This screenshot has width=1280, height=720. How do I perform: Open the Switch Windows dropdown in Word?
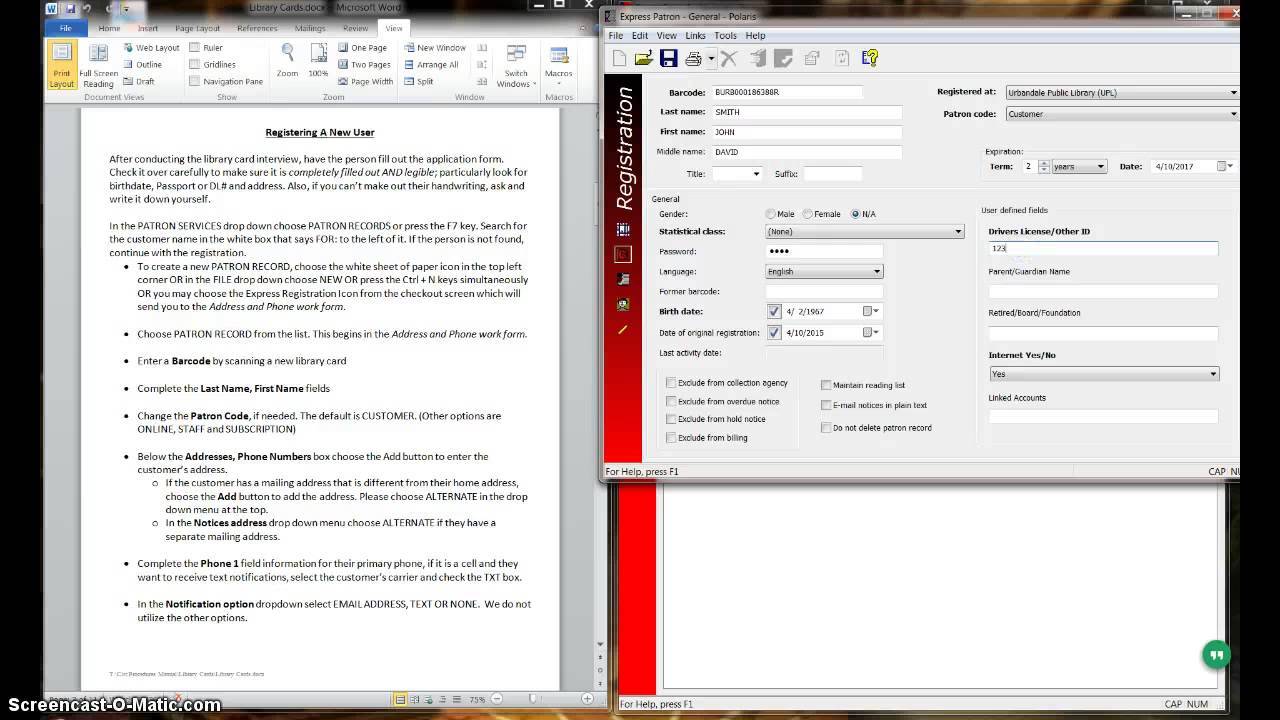click(516, 65)
